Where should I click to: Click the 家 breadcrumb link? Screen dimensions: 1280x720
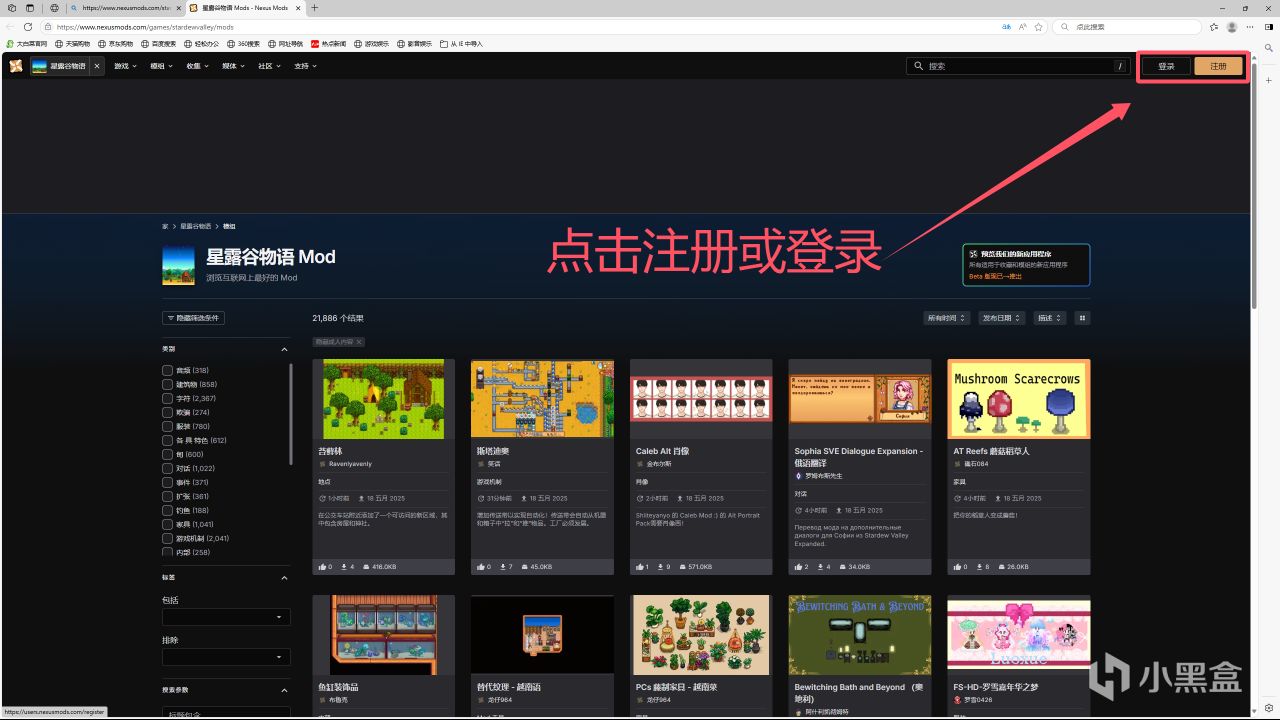pos(165,227)
